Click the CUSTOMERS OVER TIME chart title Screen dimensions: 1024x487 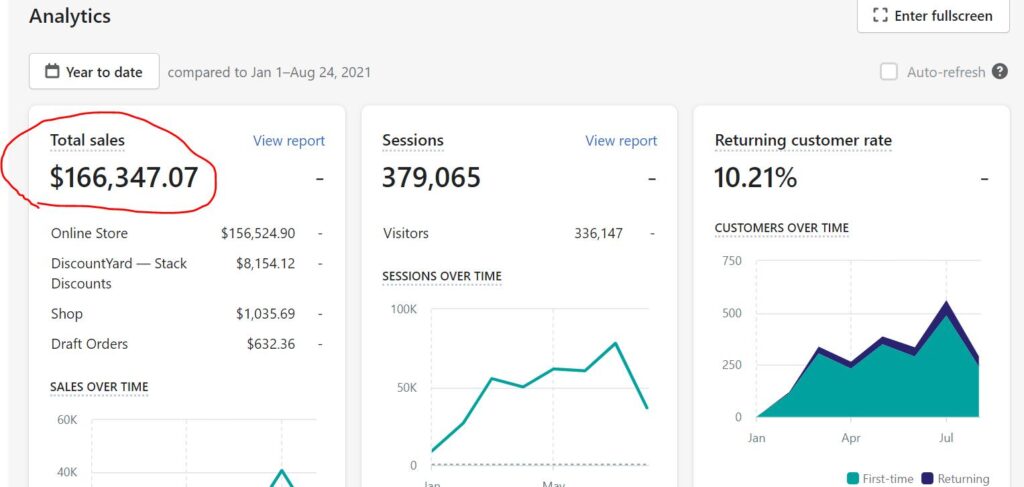tap(782, 228)
